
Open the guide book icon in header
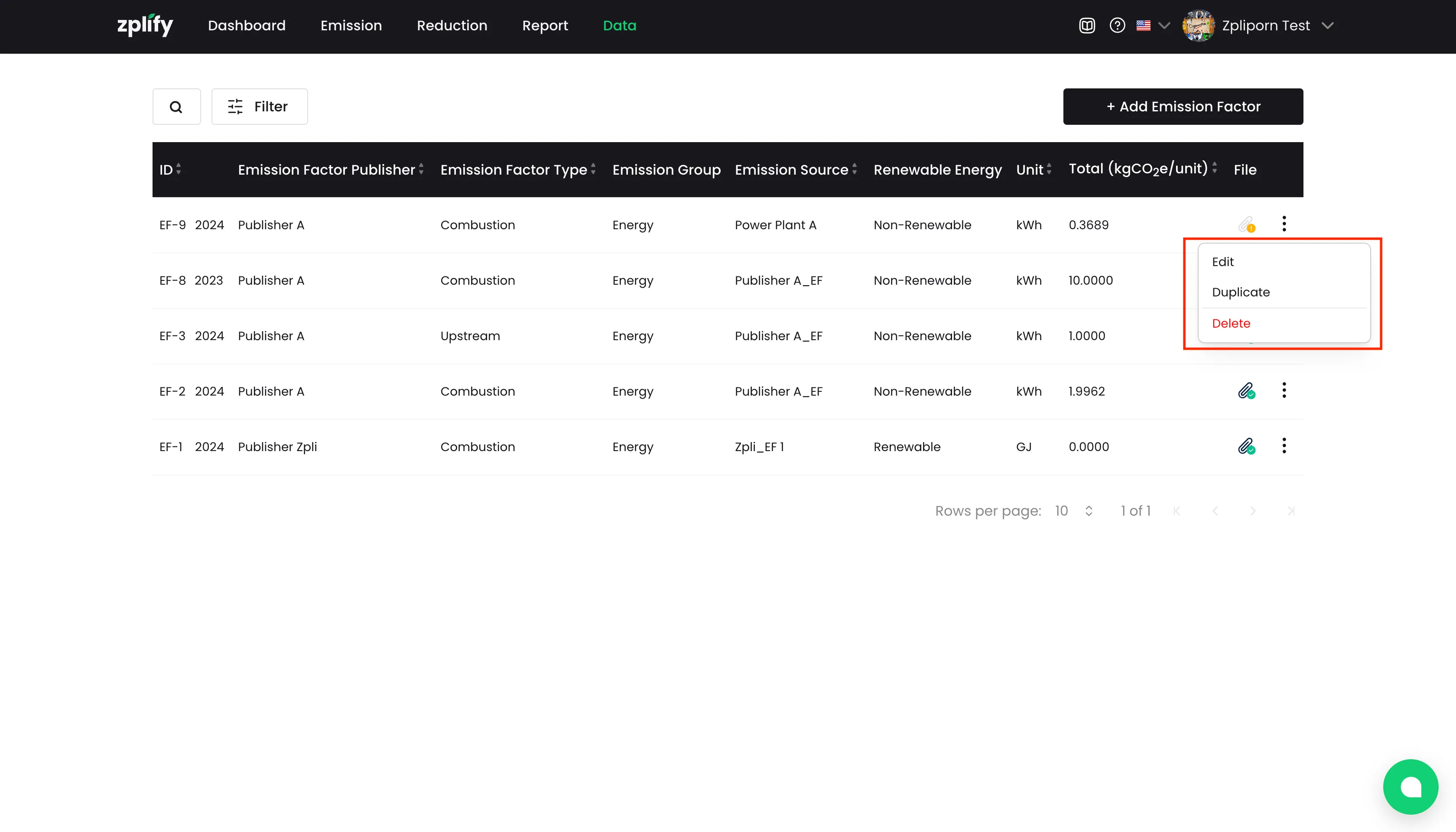tap(1087, 26)
